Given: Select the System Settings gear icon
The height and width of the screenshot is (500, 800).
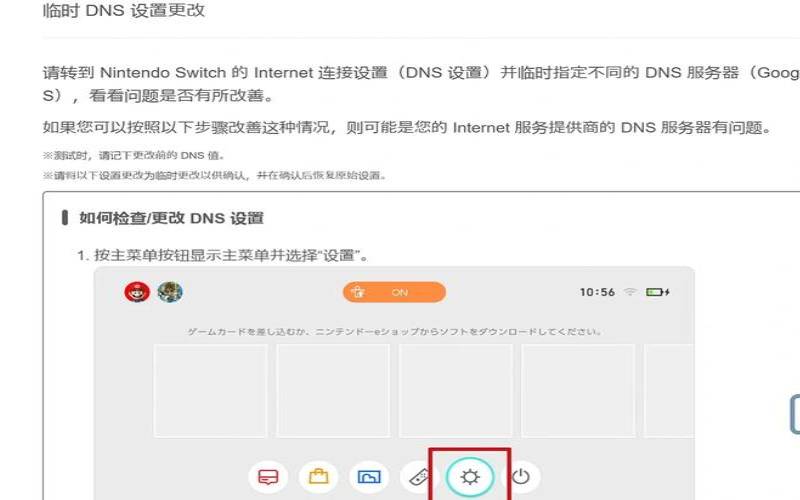Looking at the screenshot, I should [x=470, y=477].
